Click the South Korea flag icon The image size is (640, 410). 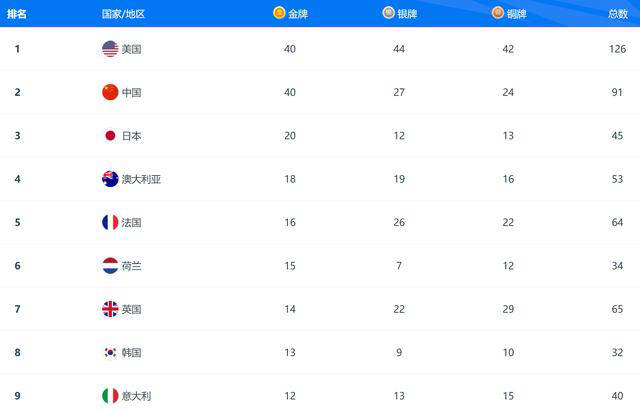tap(110, 352)
